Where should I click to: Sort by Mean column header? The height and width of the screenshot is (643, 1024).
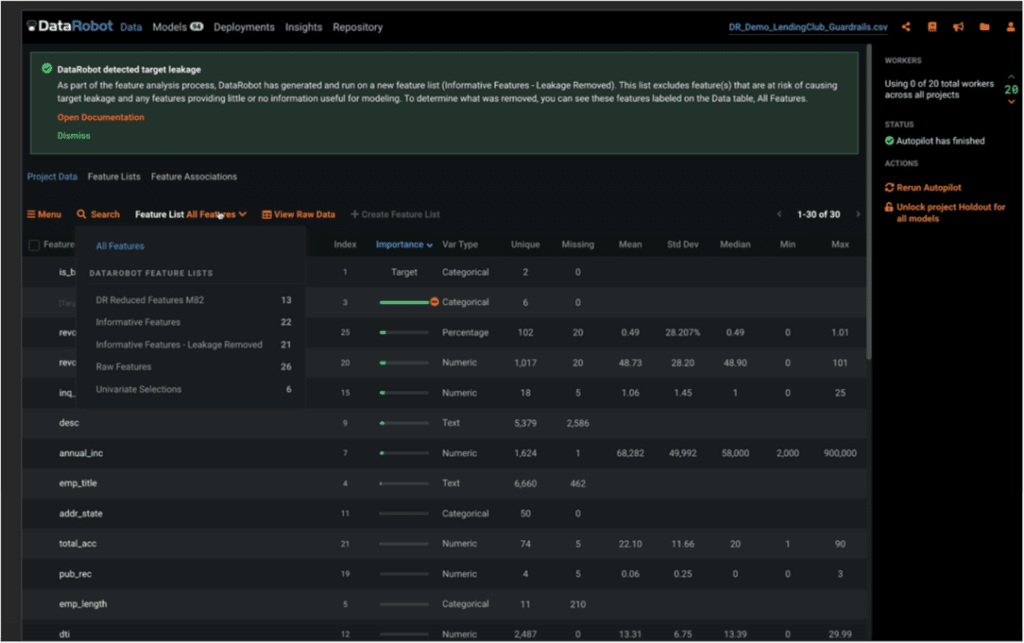[x=630, y=244]
